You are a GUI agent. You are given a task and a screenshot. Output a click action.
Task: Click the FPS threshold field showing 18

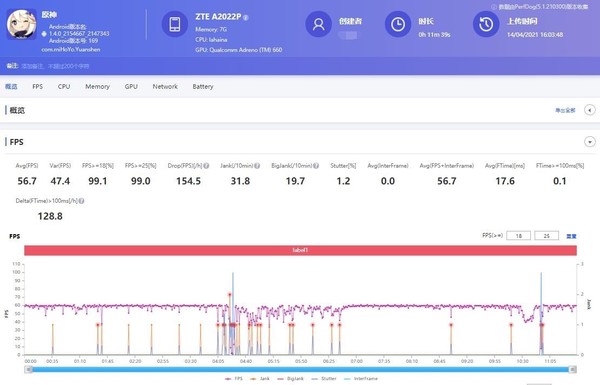[518, 236]
